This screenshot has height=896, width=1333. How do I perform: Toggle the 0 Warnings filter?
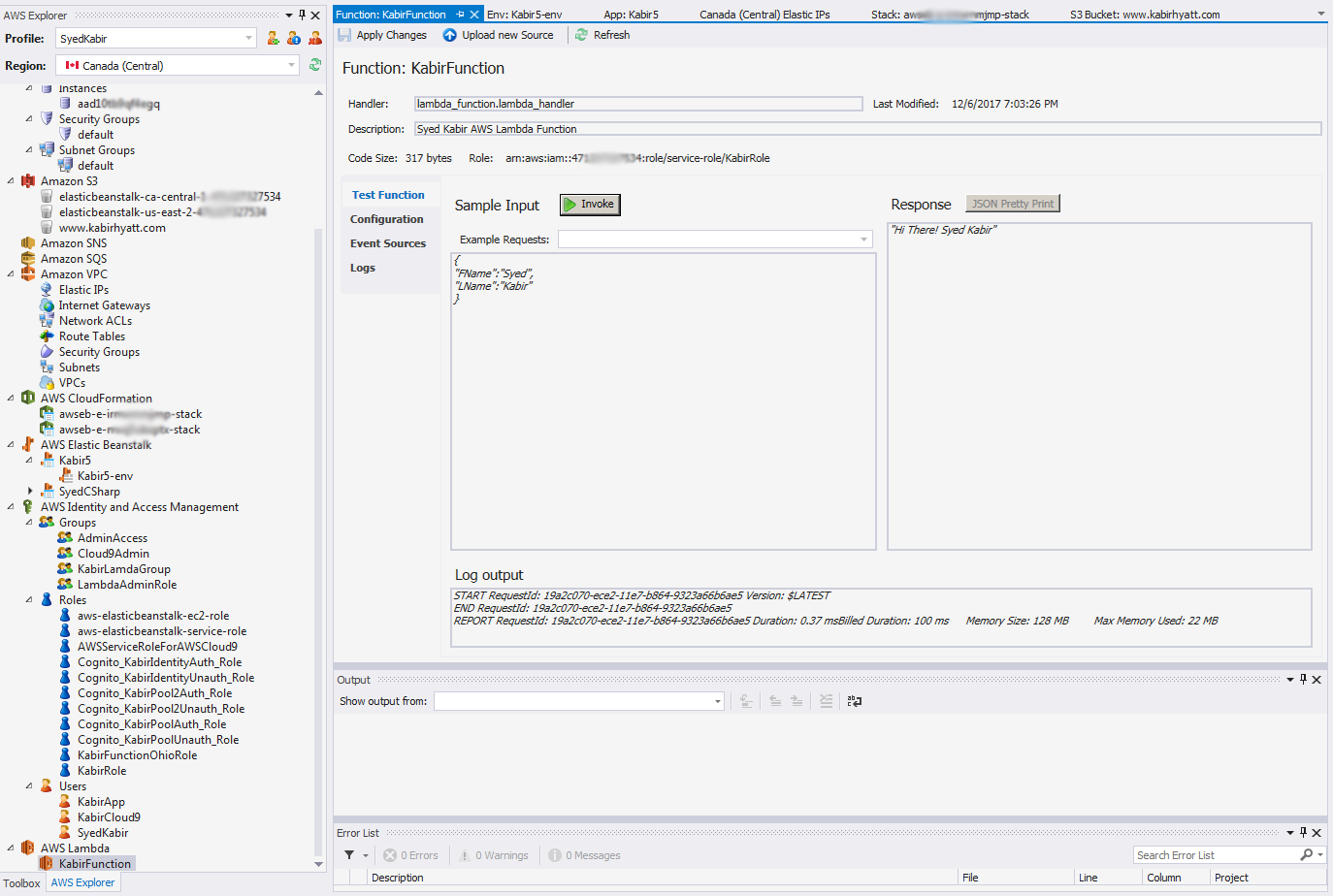click(x=495, y=855)
